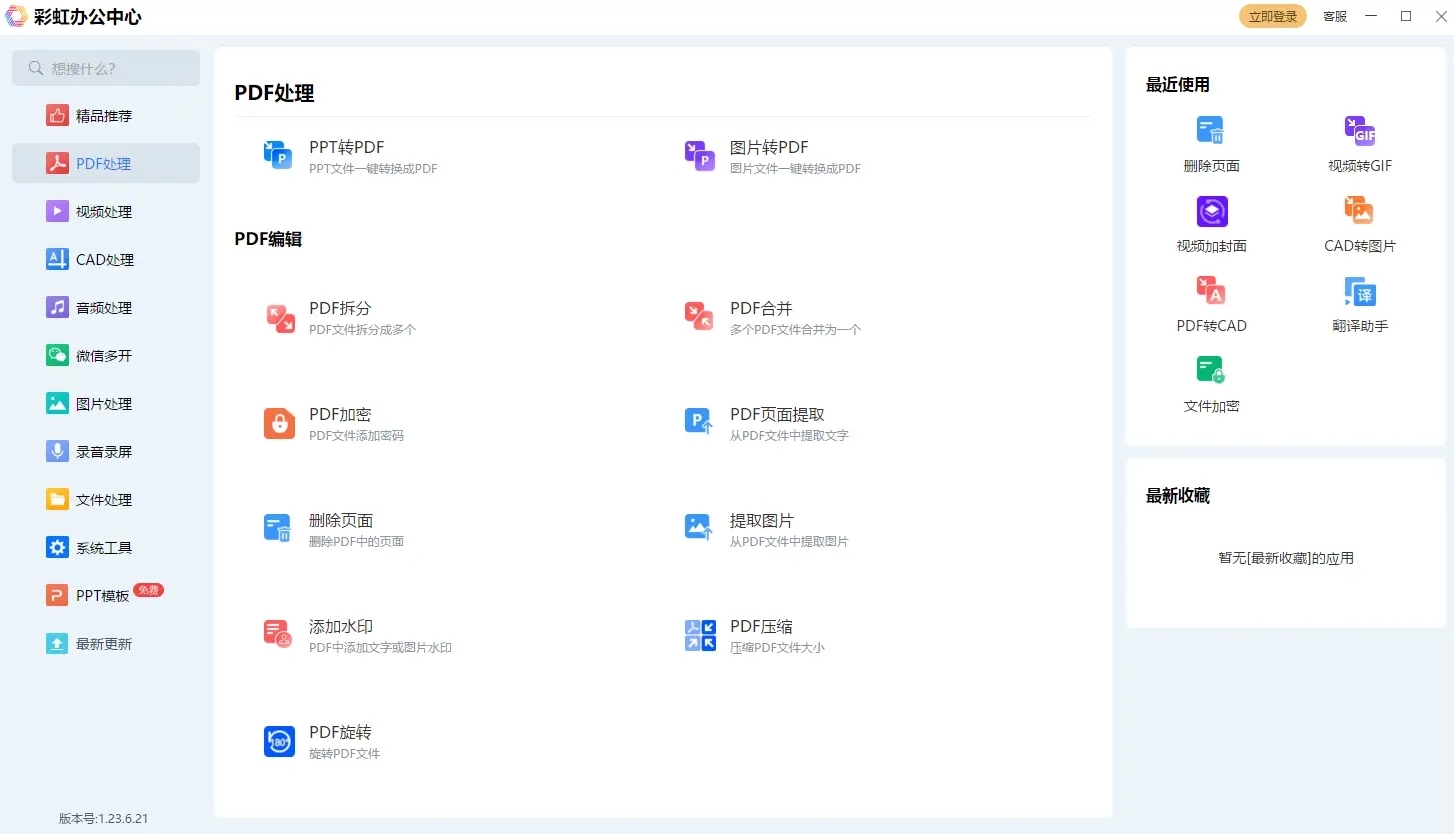Click the version text 版本号:1.23.6.21
The width and height of the screenshot is (1454, 834).
pos(103,818)
